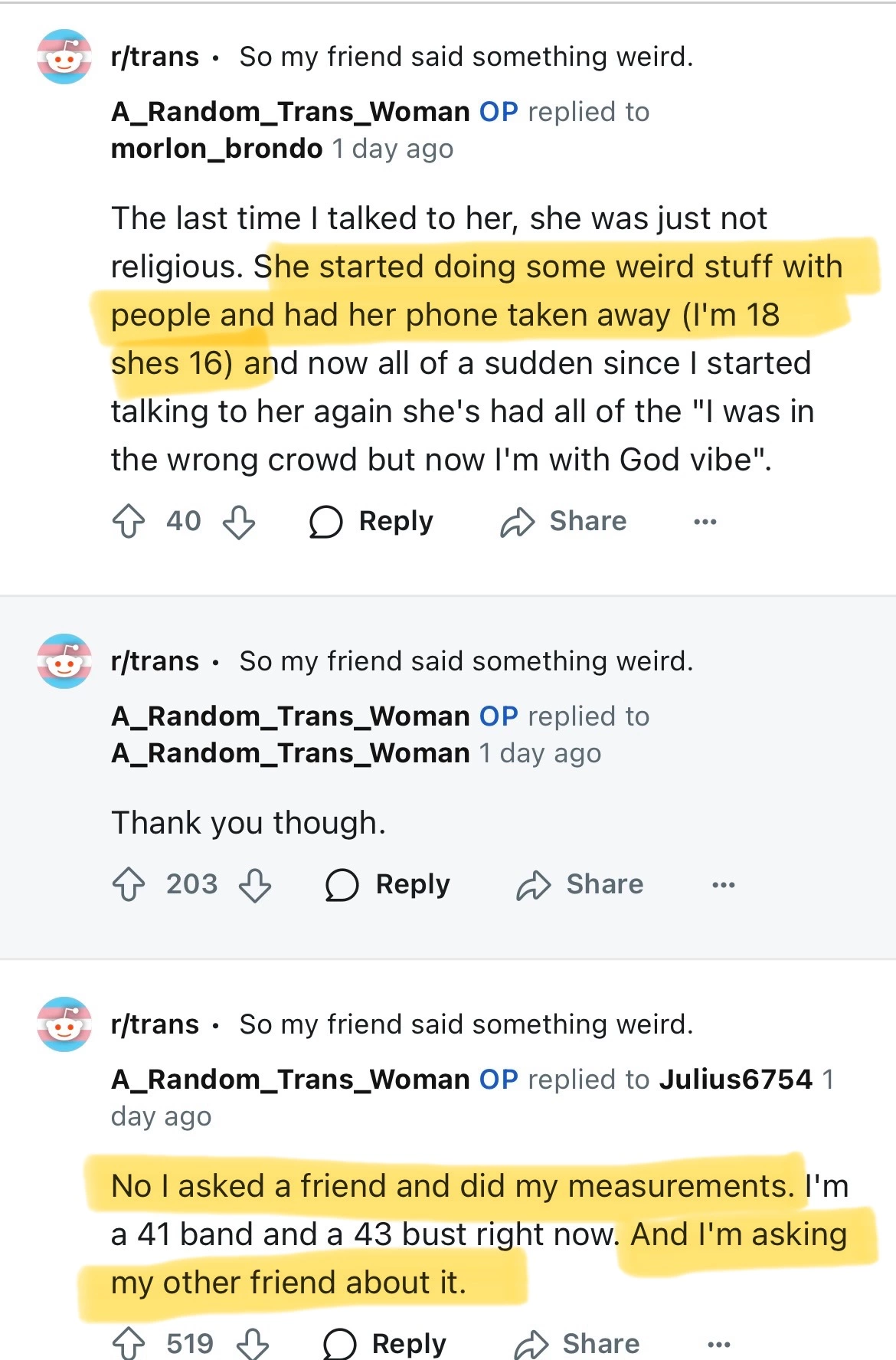This screenshot has height=1360, width=896.
Task: Downvote the comment with 519 points
Action: [252, 1344]
